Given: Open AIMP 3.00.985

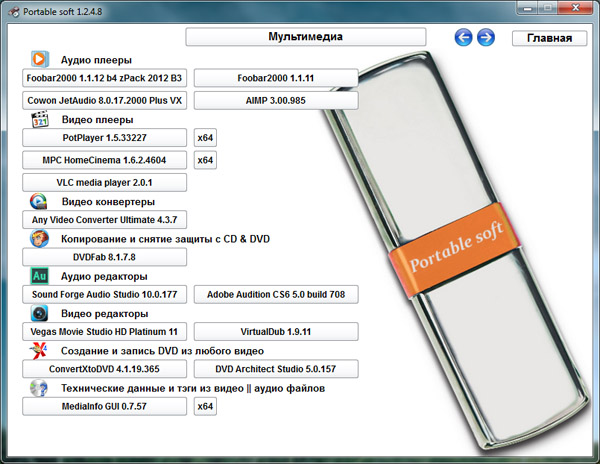Looking at the screenshot, I should coord(275,101).
